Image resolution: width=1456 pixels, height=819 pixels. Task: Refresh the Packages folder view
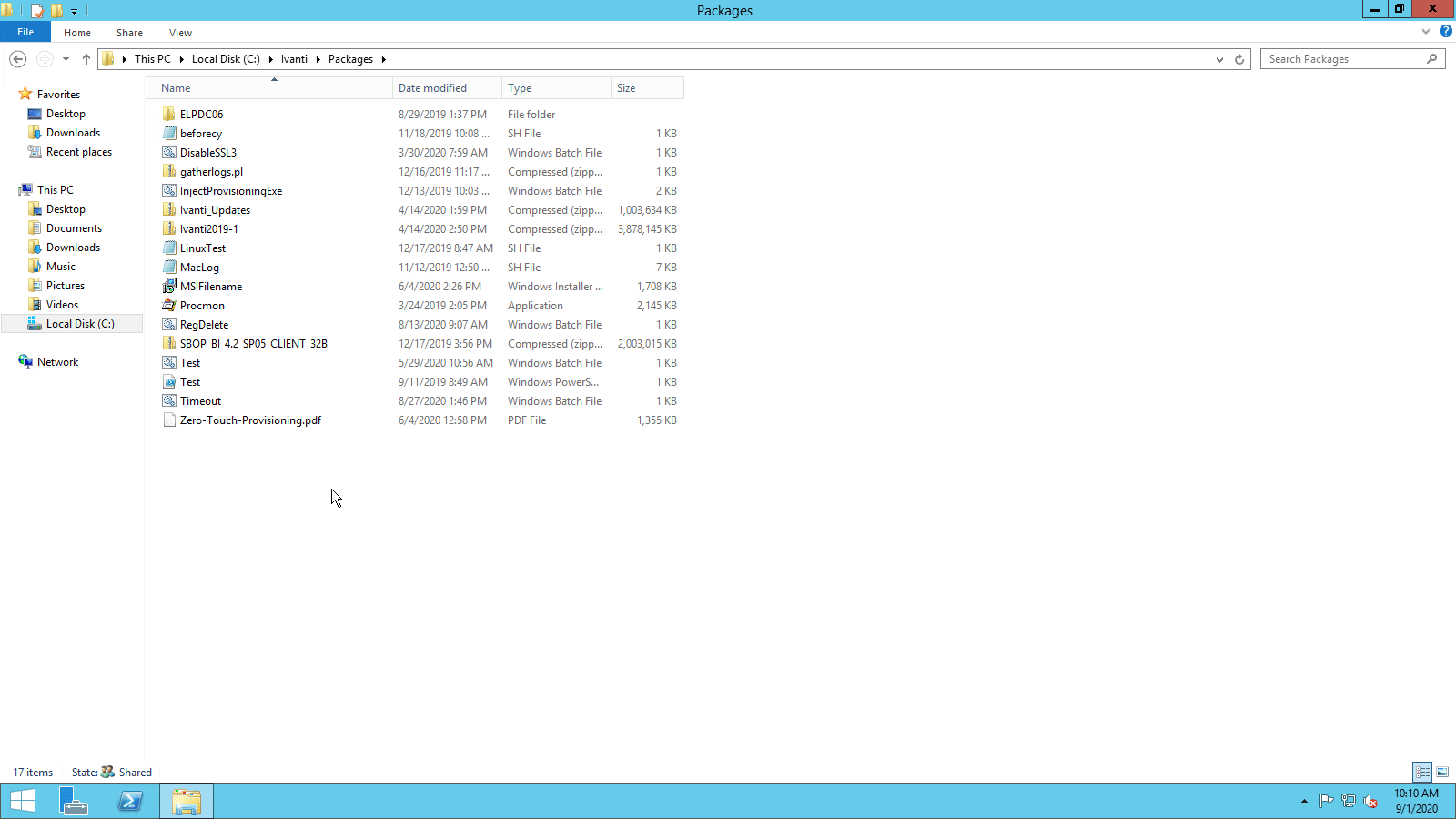click(x=1239, y=58)
